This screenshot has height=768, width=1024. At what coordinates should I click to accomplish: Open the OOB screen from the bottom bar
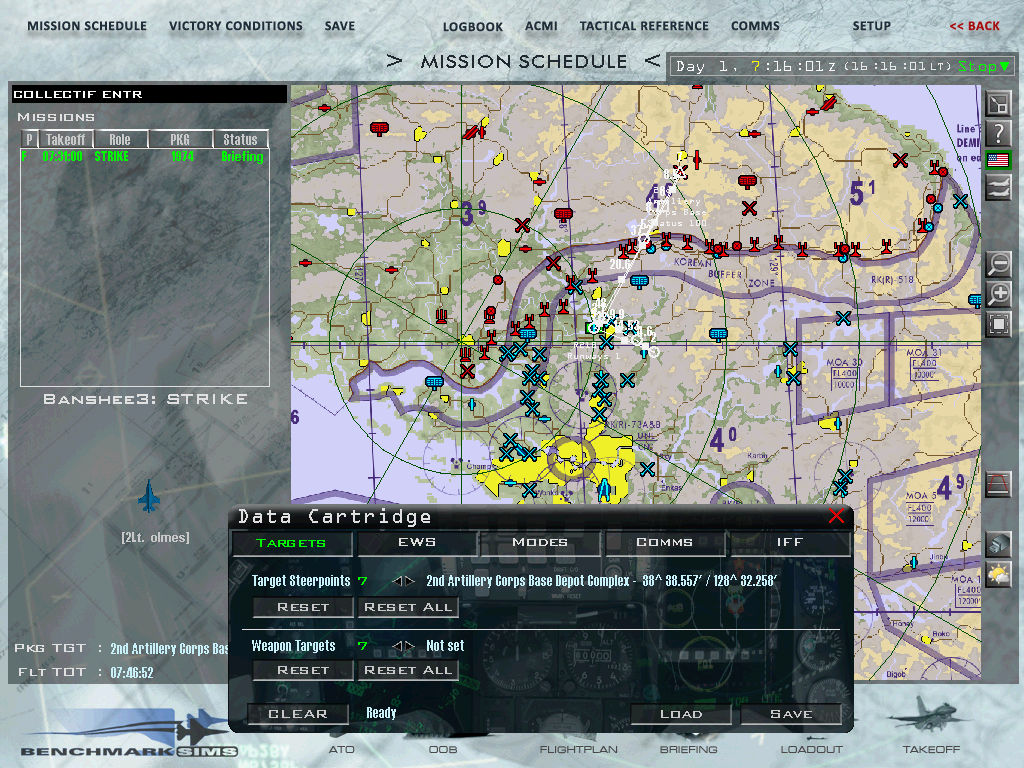click(443, 750)
